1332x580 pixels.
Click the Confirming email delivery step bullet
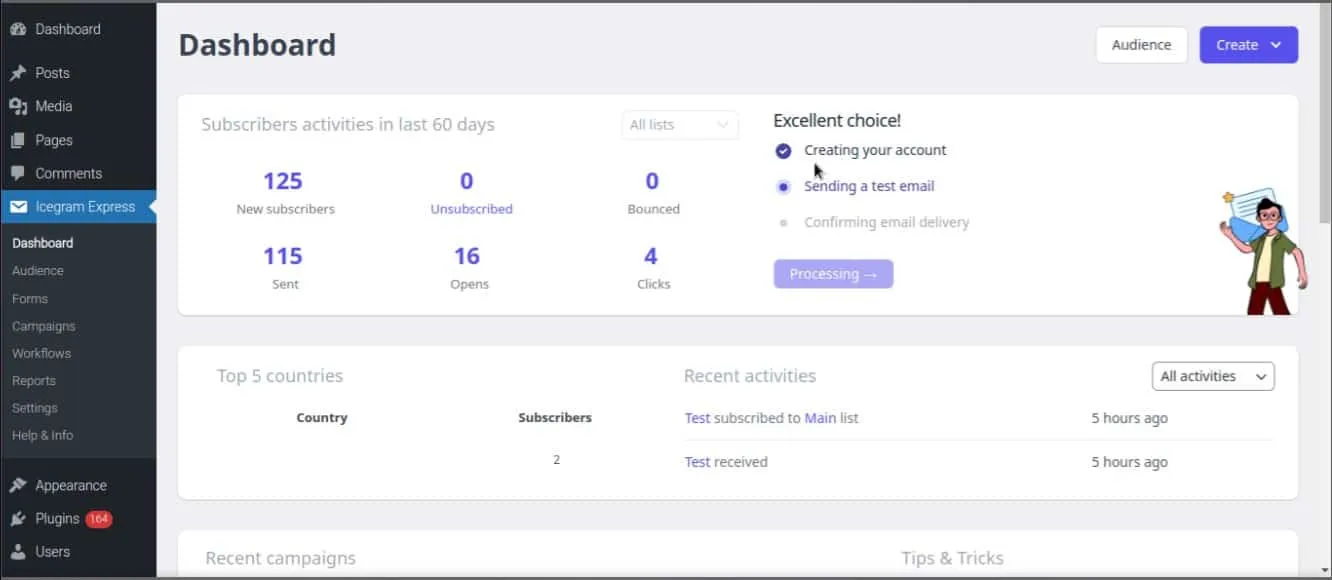(783, 223)
